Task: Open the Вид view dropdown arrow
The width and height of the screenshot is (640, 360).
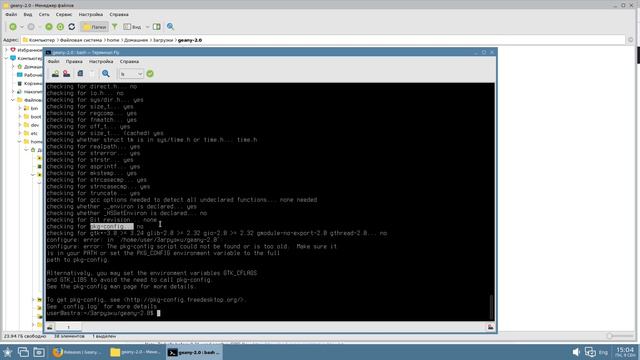Action: (x=147, y=27)
